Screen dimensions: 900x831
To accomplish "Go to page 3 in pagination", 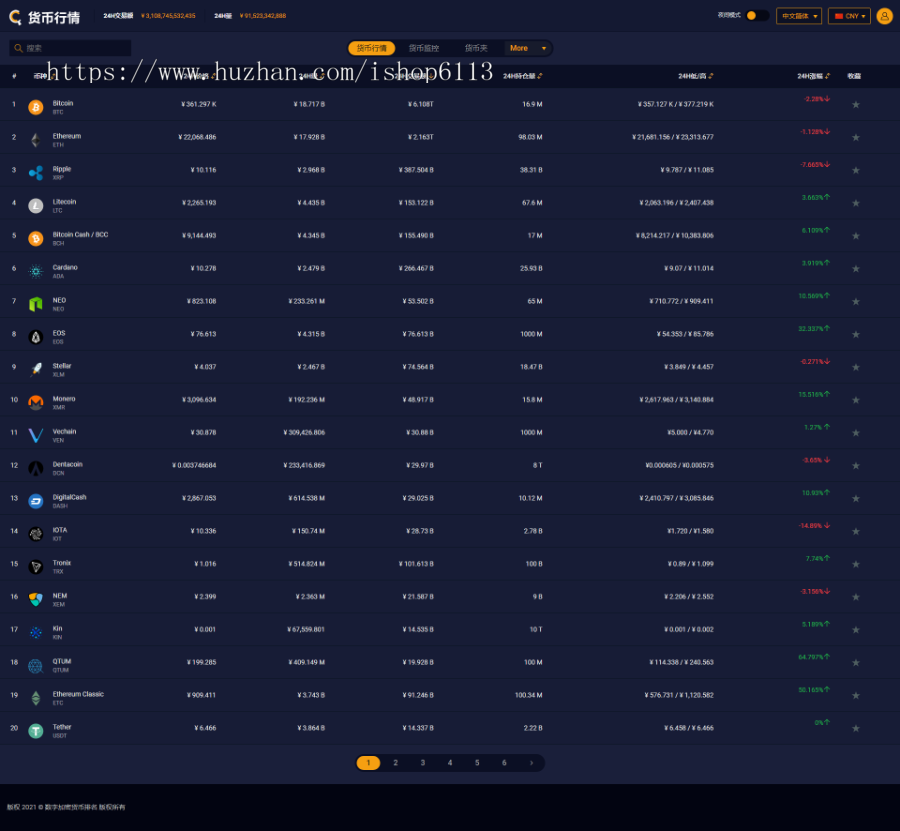I will pos(423,763).
